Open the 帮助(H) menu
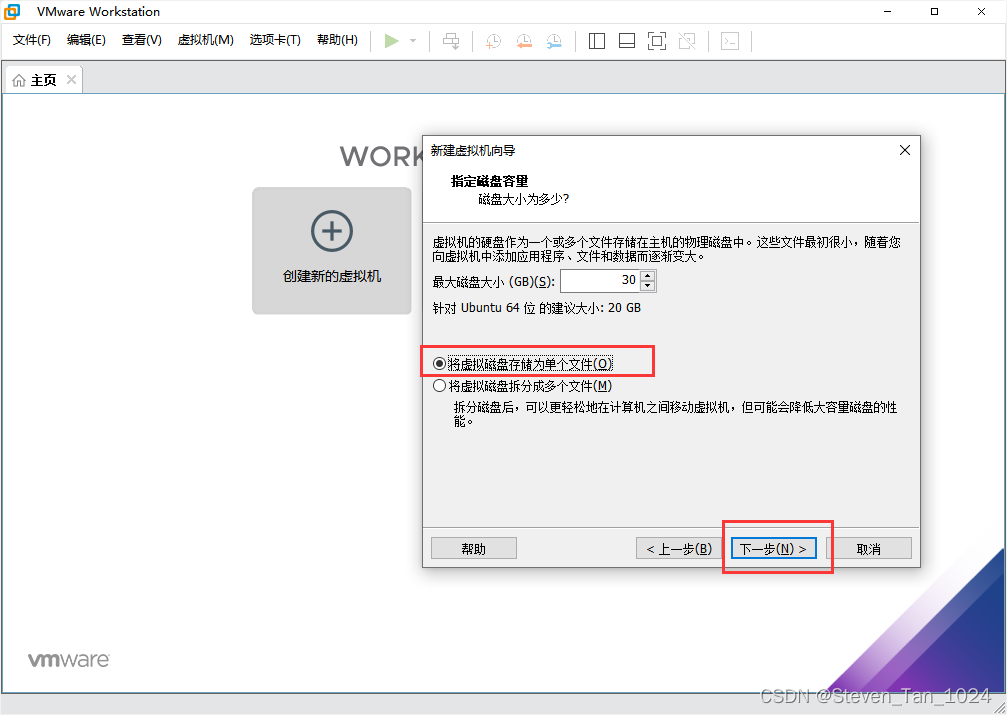The height and width of the screenshot is (715, 1007). coord(337,40)
